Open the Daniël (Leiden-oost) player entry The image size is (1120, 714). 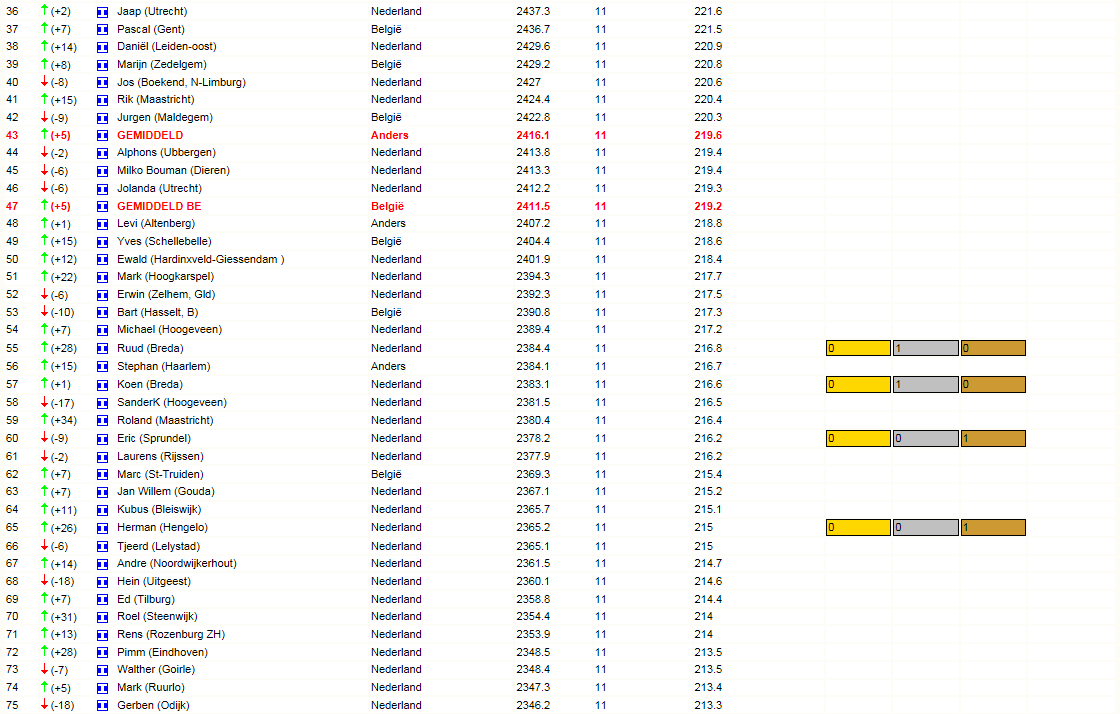tap(166, 46)
